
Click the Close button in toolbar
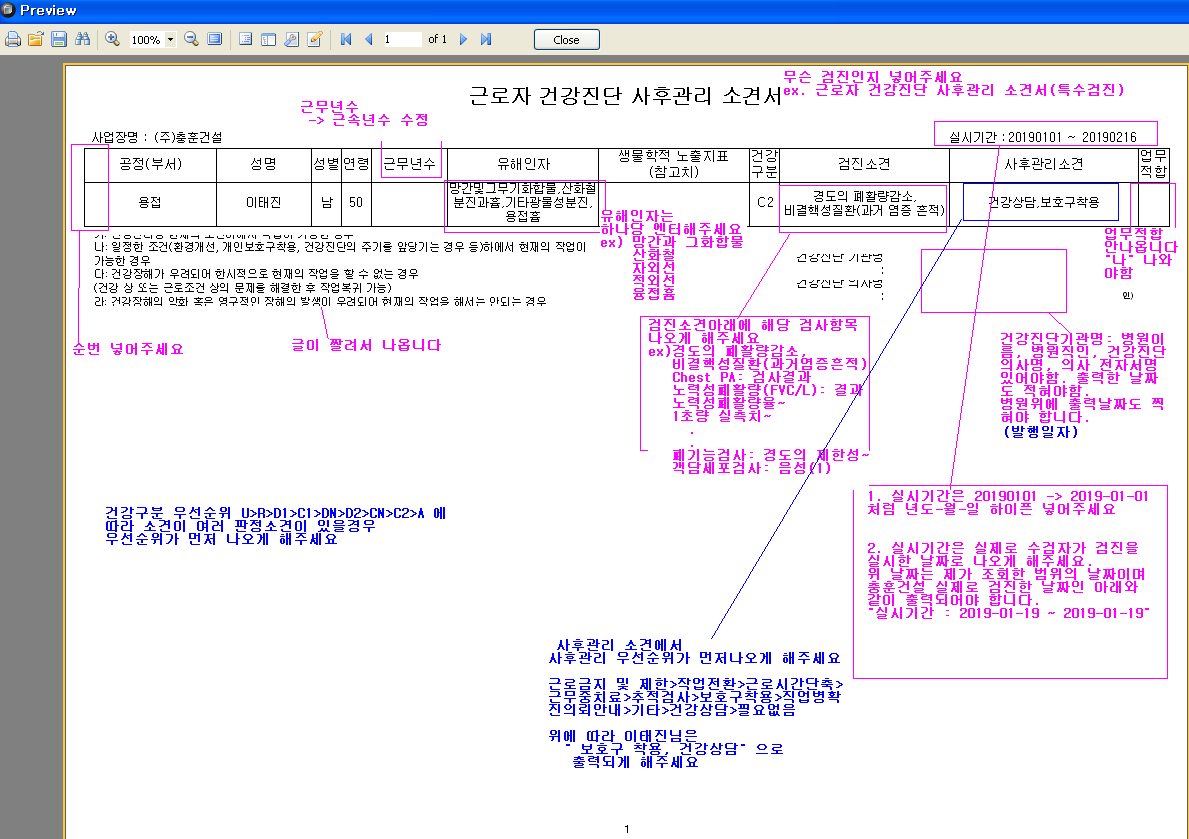[x=566, y=39]
